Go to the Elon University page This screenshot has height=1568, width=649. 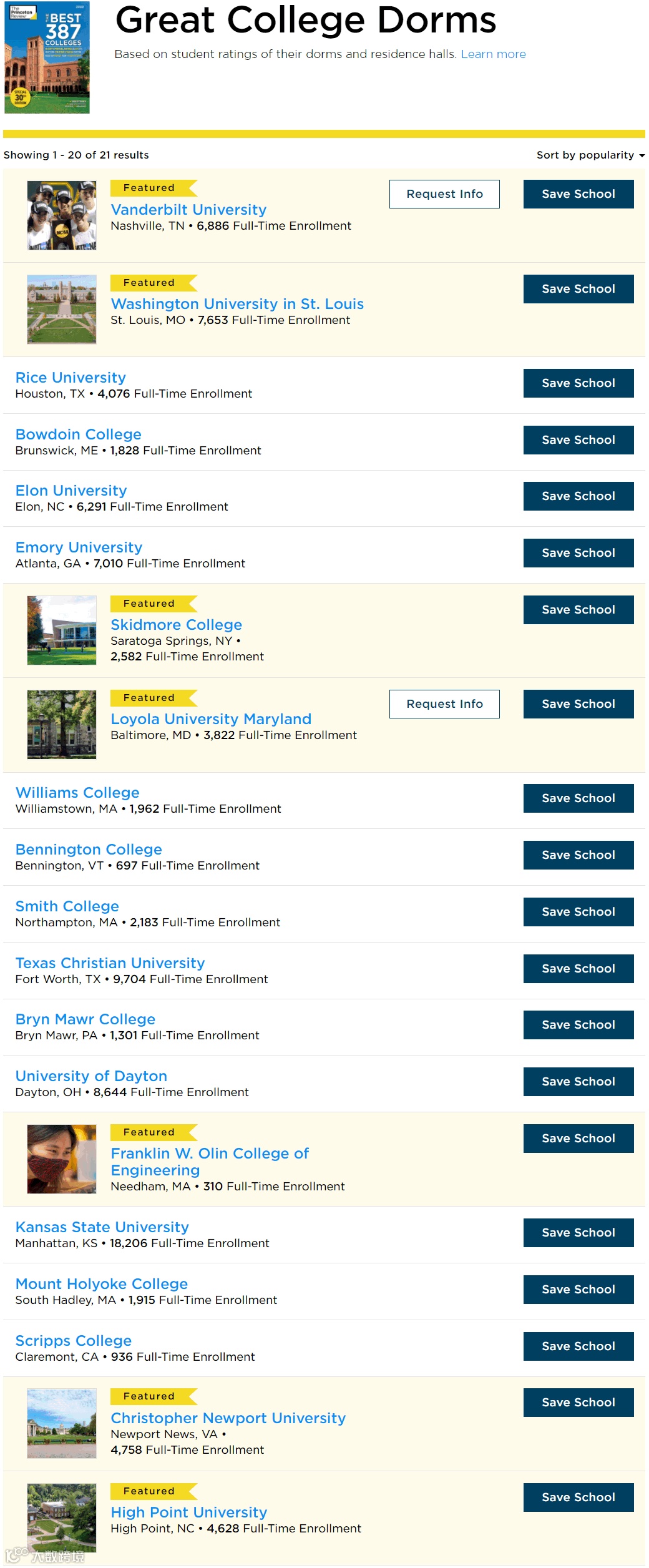point(71,491)
